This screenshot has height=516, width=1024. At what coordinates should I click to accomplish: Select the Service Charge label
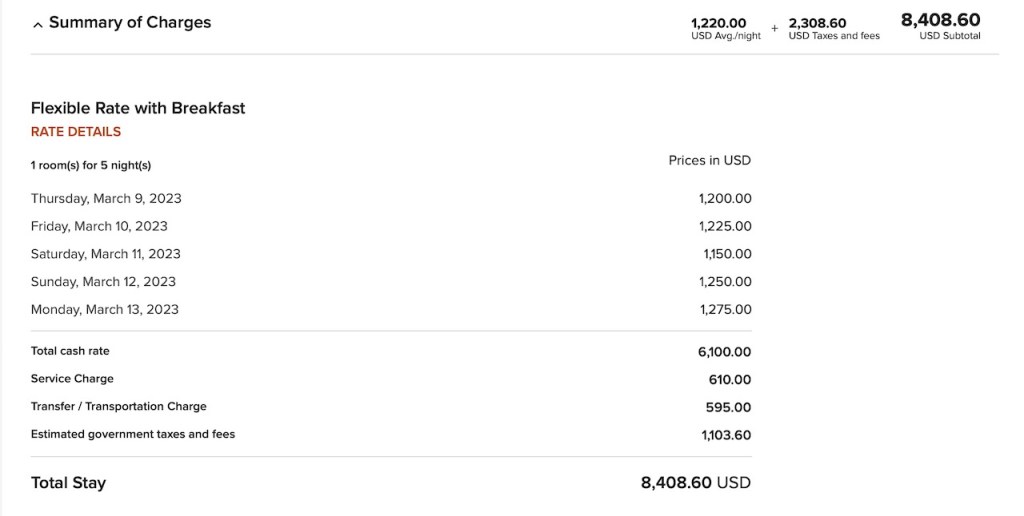(72, 379)
